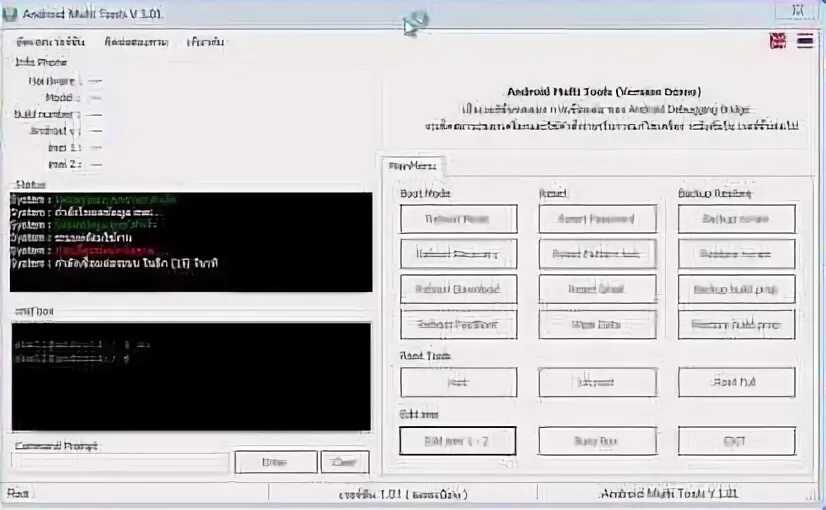Click the Wipe Data button
The image size is (826, 510).
pyautogui.click(x=597, y=325)
